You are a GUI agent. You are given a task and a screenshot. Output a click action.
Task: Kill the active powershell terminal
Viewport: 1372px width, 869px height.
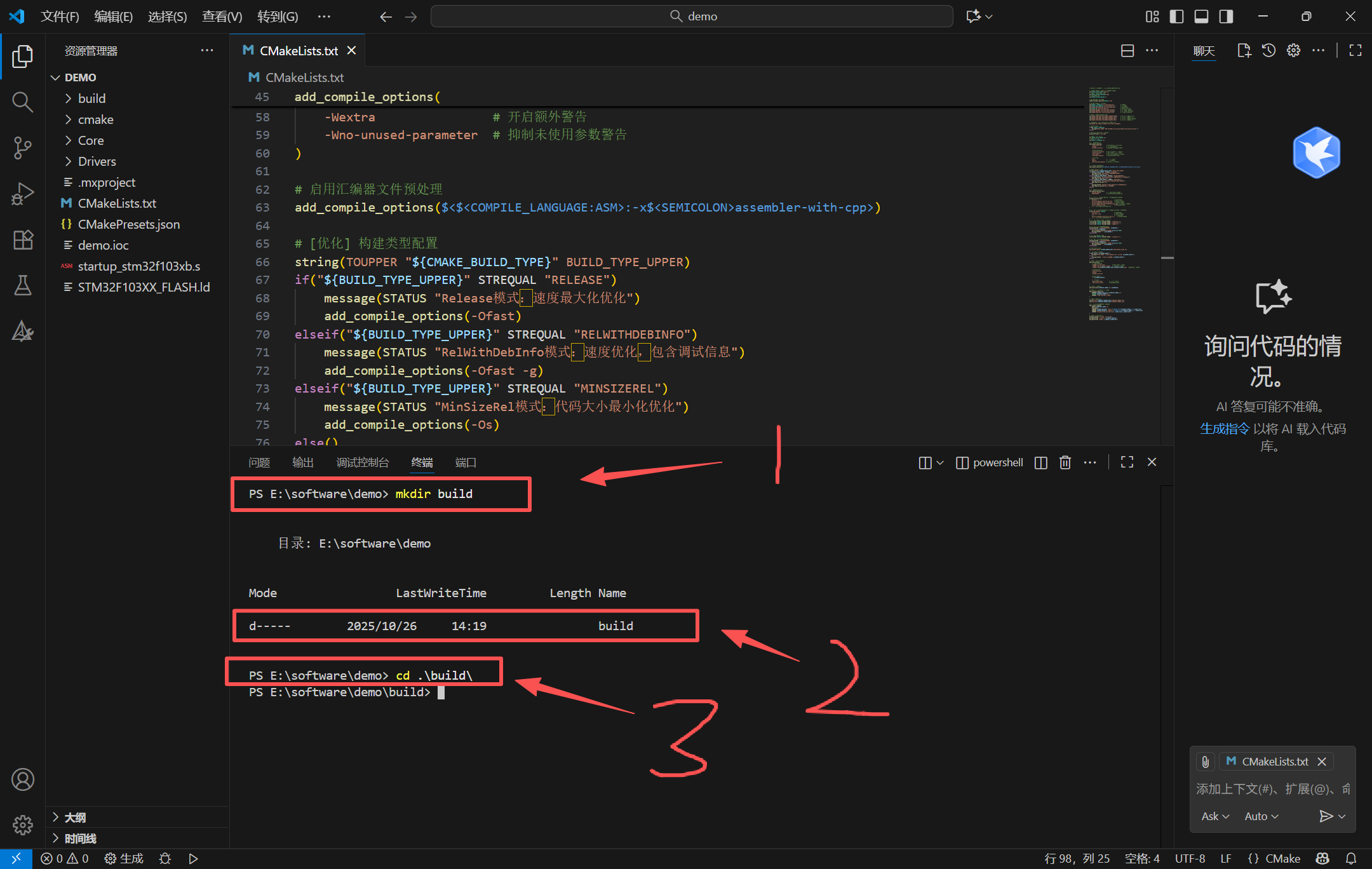pos(1065,462)
